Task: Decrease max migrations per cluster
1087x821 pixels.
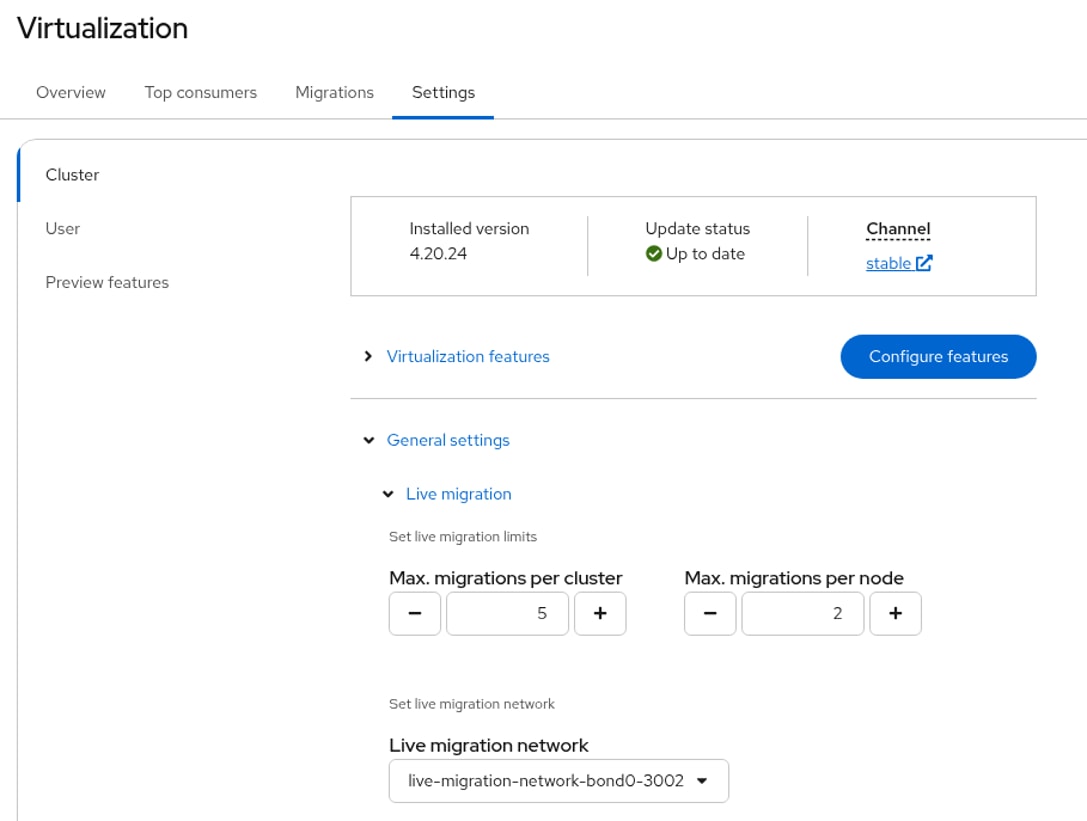Action: [x=415, y=614]
